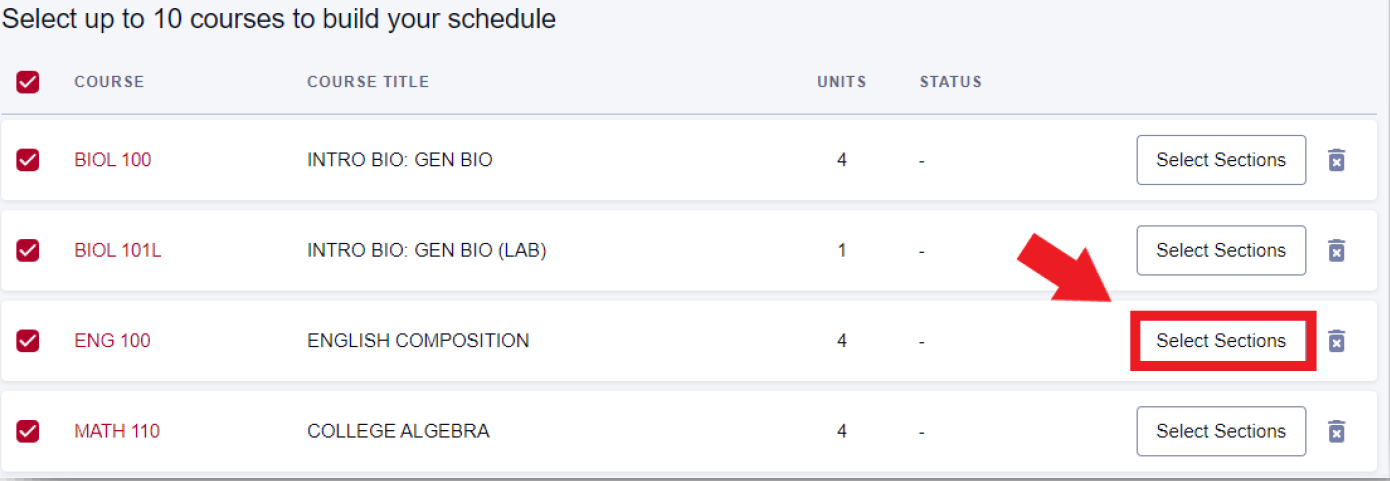The image size is (1390, 481).
Task: Choose Select Sections for MATH 110
Action: click(1221, 431)
